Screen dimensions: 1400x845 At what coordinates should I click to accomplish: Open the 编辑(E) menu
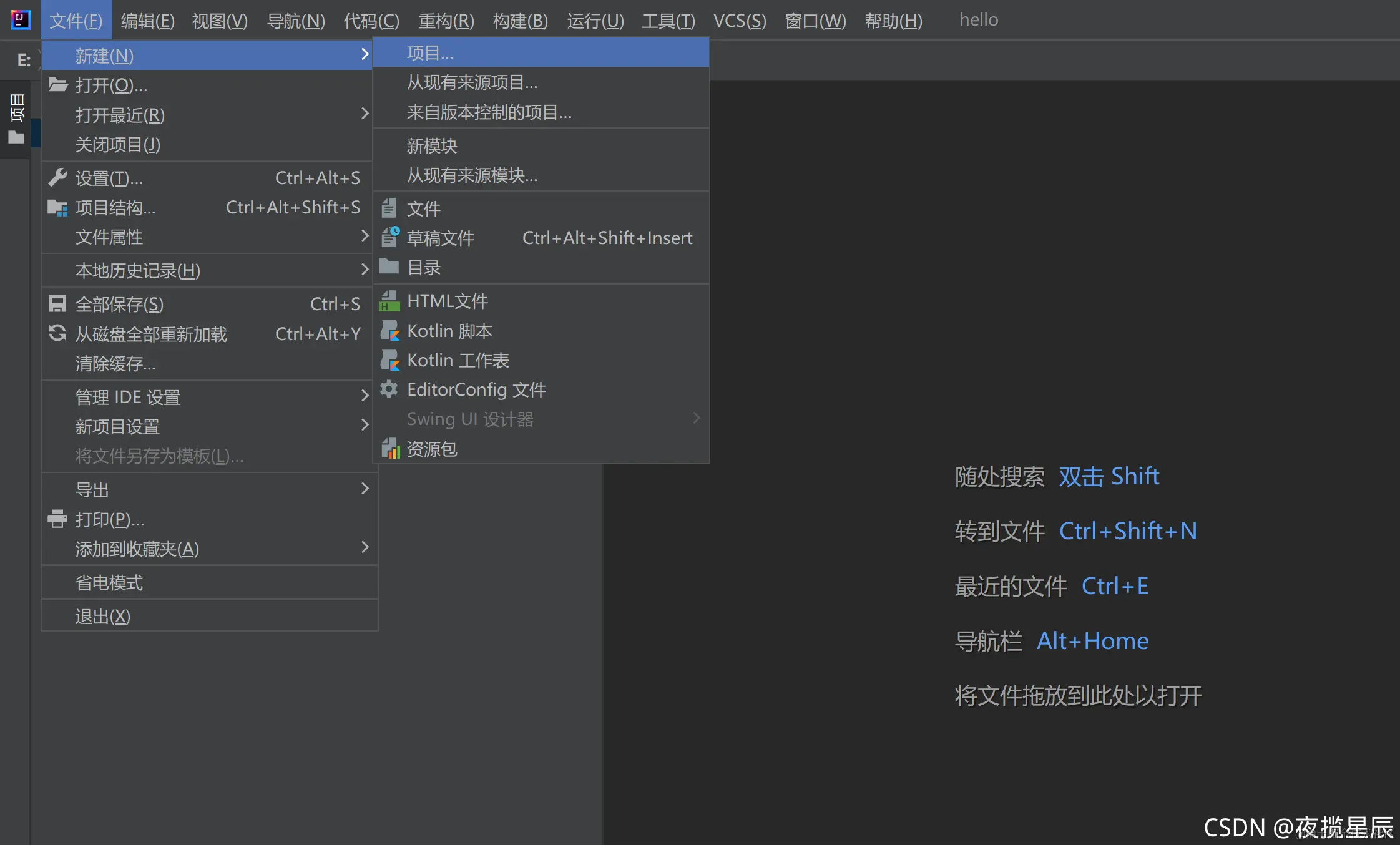[x=147, y=21]
